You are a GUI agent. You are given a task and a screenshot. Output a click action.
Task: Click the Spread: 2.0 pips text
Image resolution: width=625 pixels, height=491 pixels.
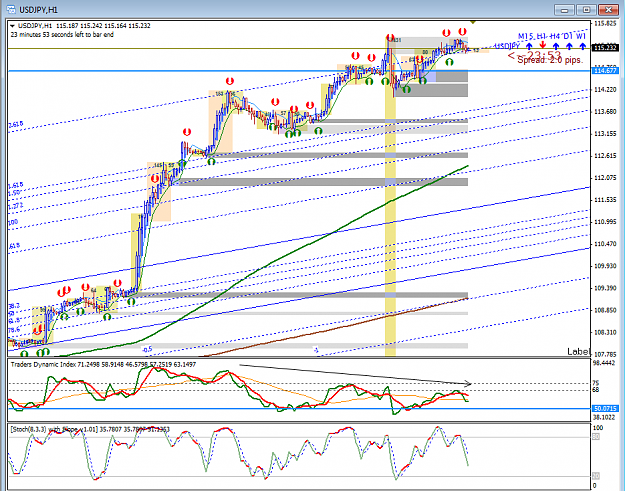550,60
